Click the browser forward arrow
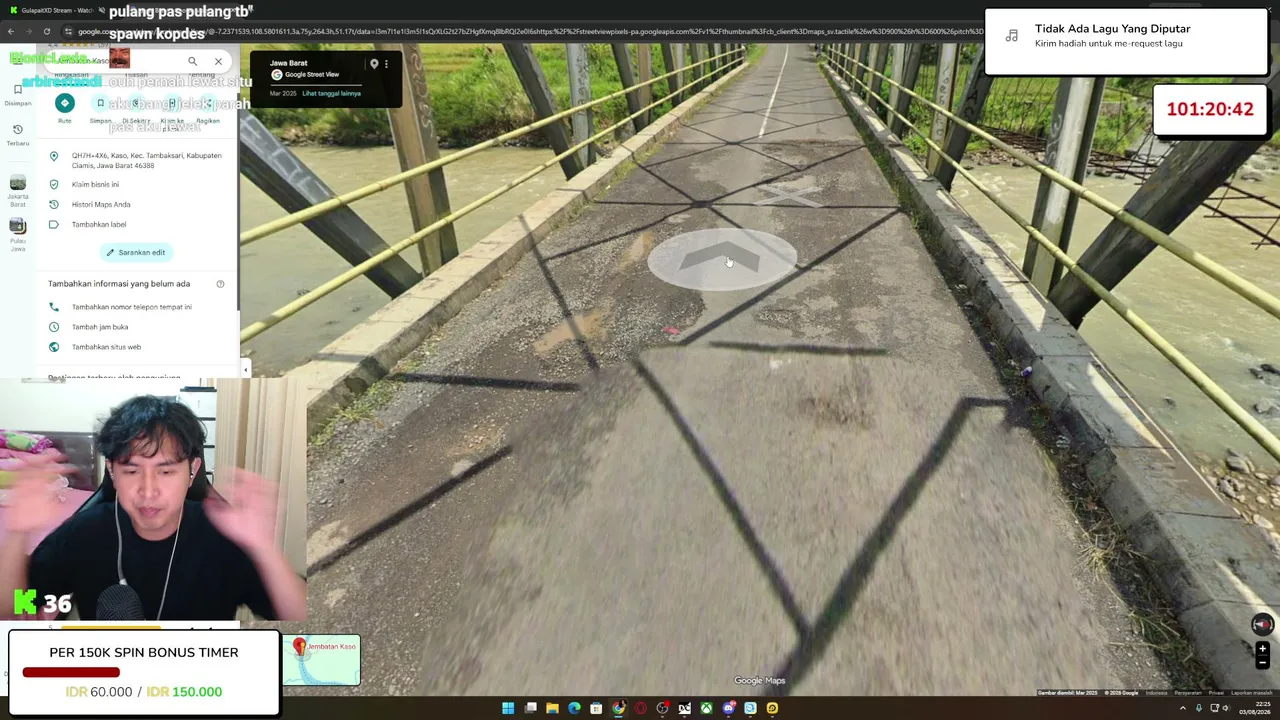The image size is (1280, 720). tap(30, 32)
